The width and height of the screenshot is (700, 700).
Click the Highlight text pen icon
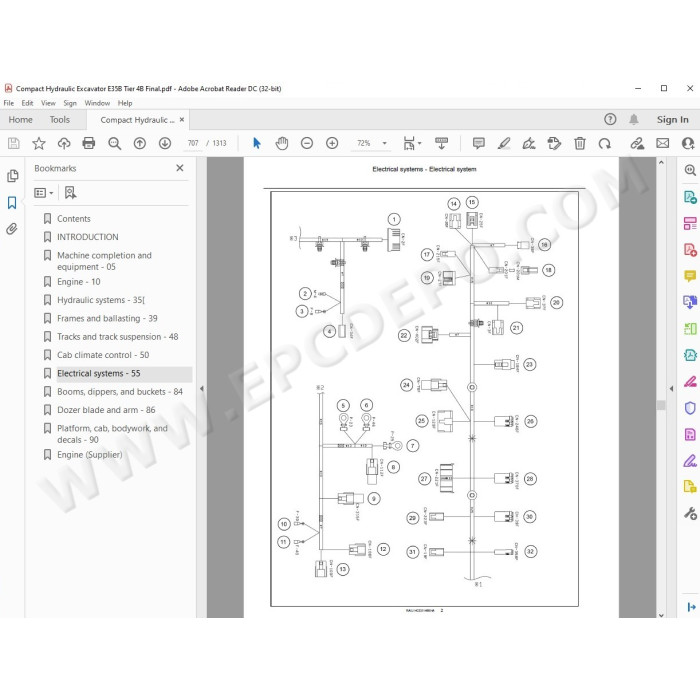pos(504,143)
